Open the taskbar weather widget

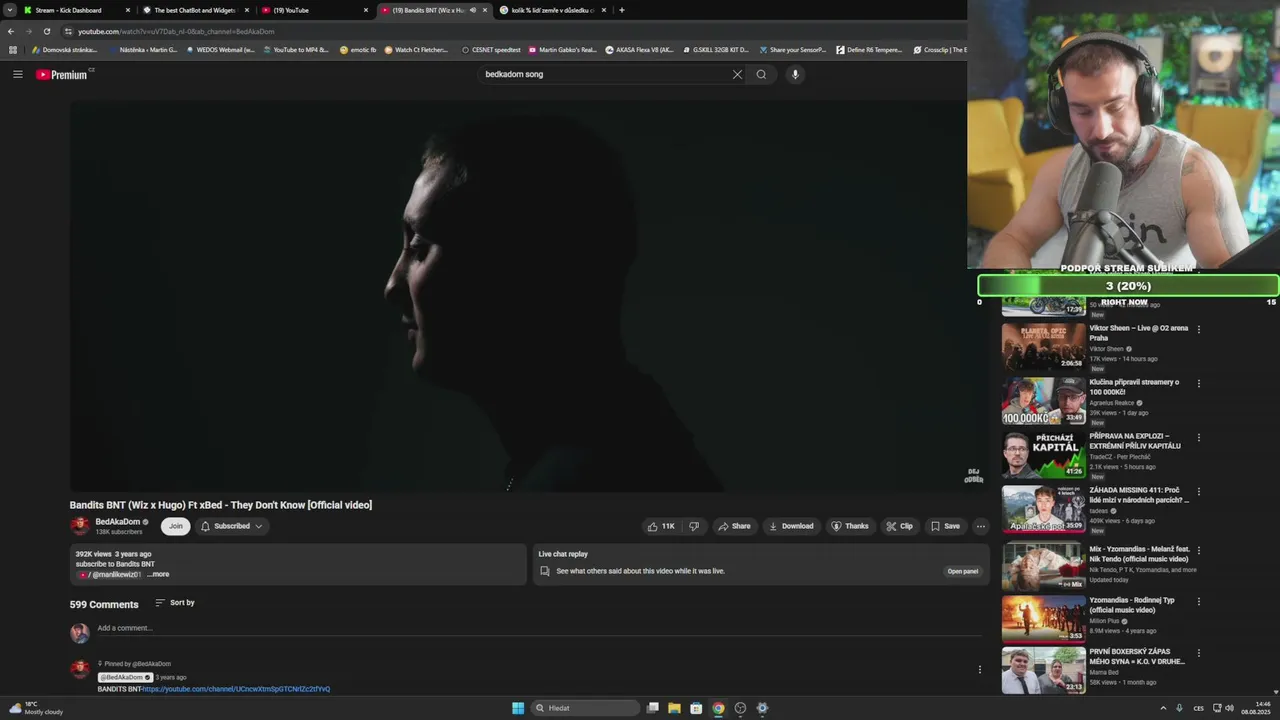click(38, 708)
